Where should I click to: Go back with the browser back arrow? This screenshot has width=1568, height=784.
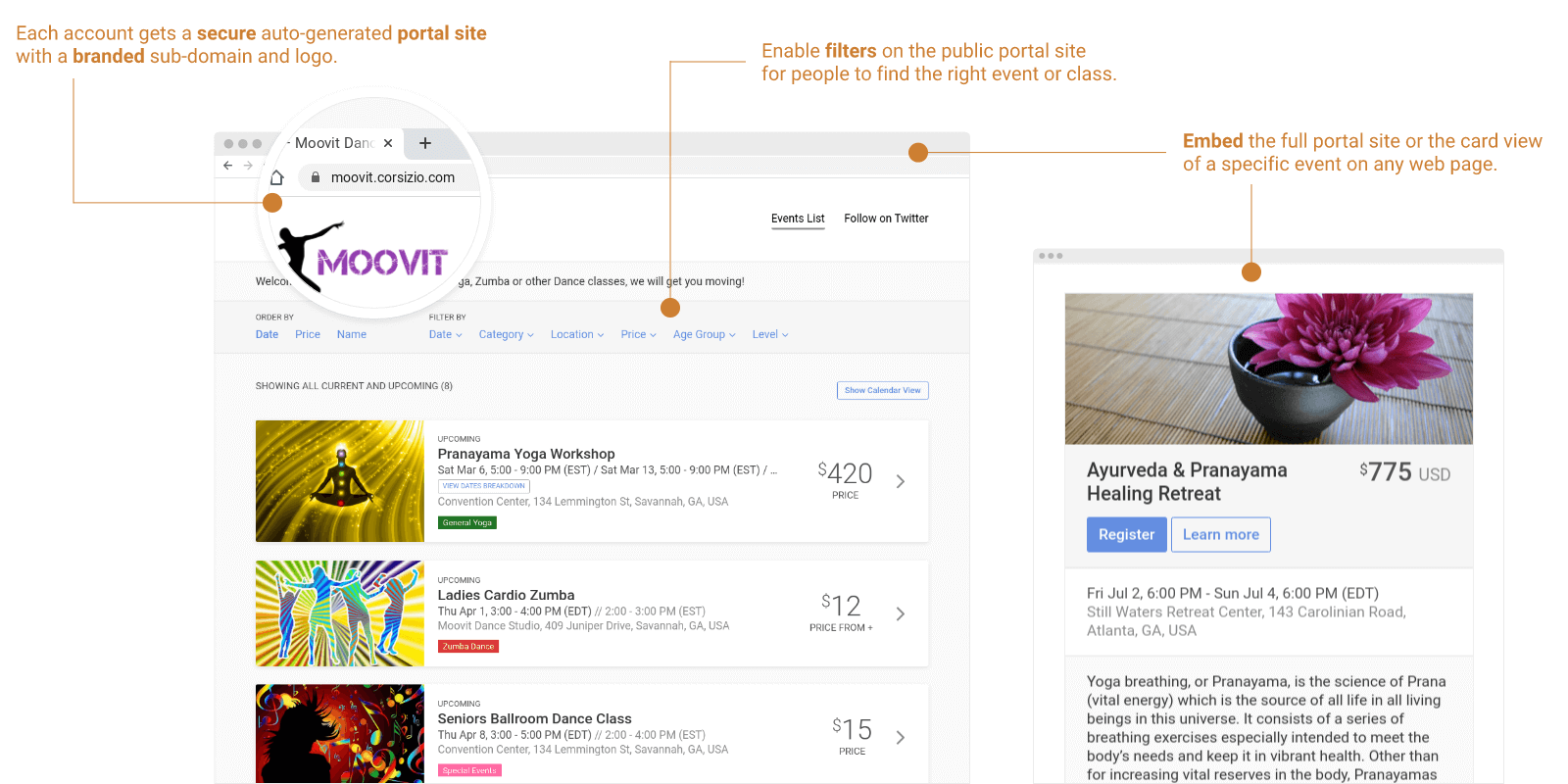pos(227,166)
